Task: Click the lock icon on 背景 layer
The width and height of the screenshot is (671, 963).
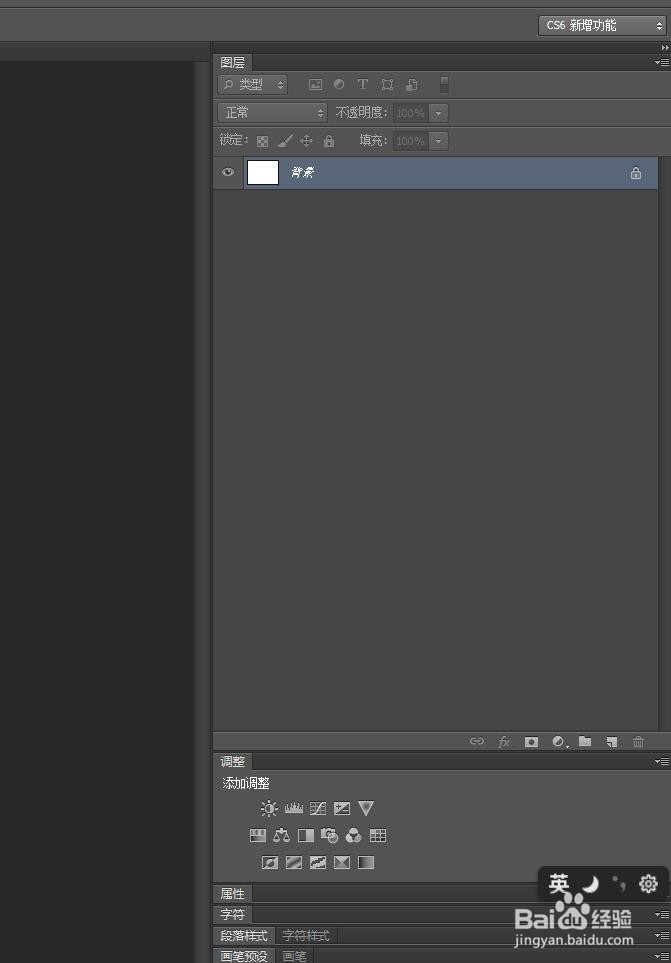Action: (x=635, y=173)
